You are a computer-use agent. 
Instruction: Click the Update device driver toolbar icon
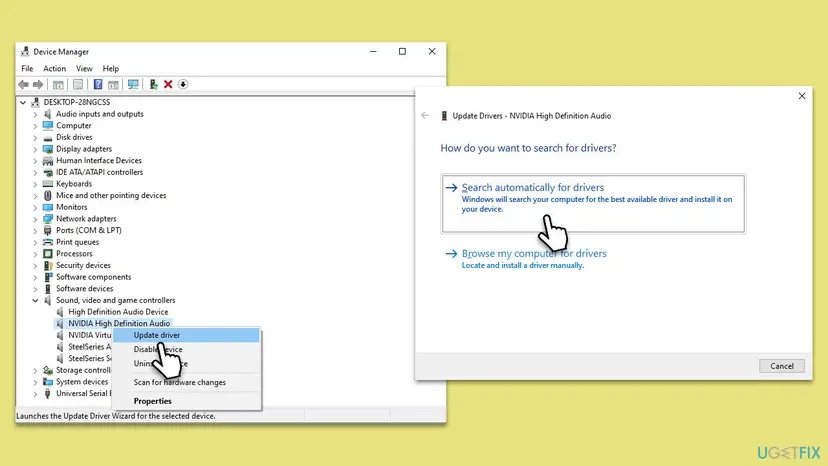[x=153, y=85]
